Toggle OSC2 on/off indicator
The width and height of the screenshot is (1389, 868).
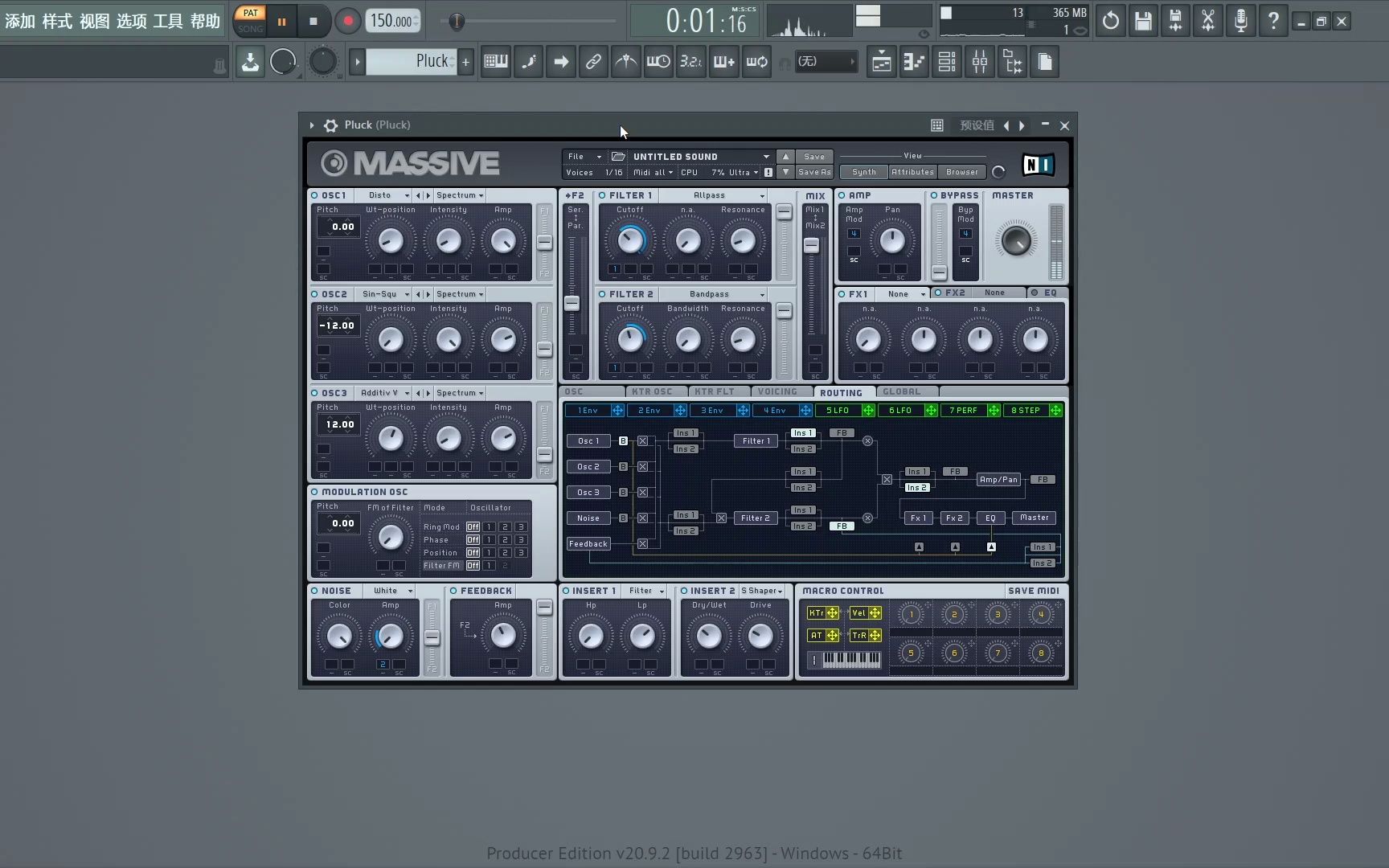(314, 294)
